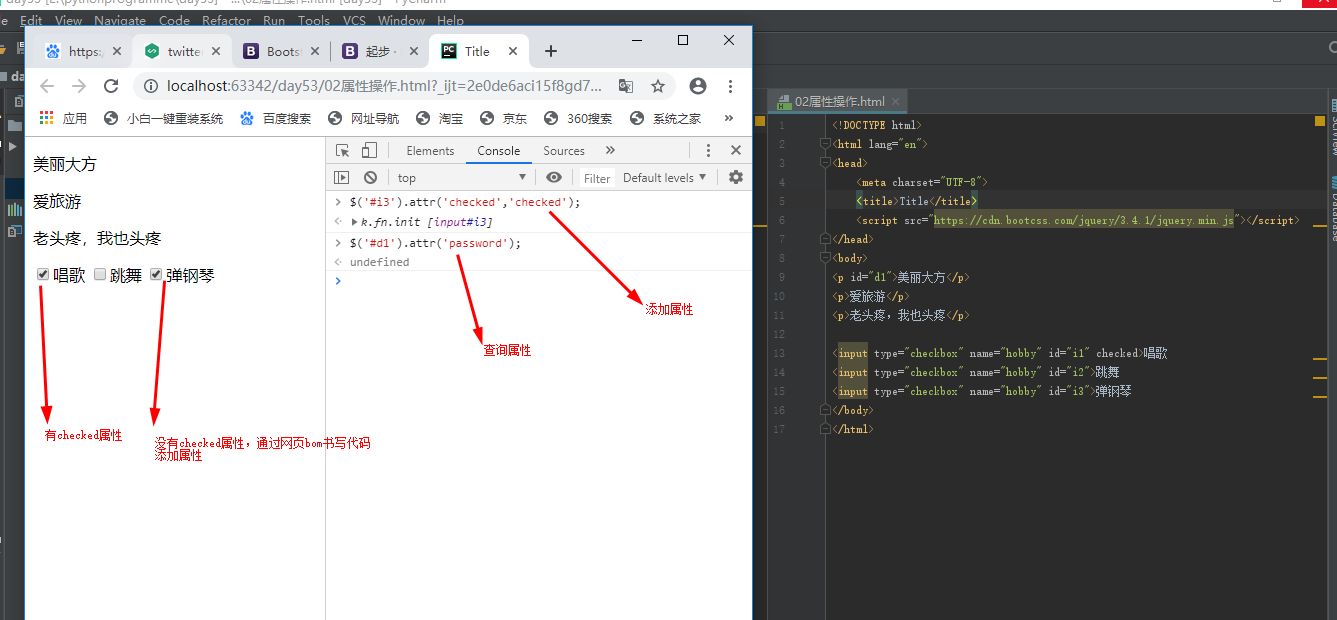Switch to the Elements DevTools tab
Screen dimensions: 1337x620
tap(430, 150)
